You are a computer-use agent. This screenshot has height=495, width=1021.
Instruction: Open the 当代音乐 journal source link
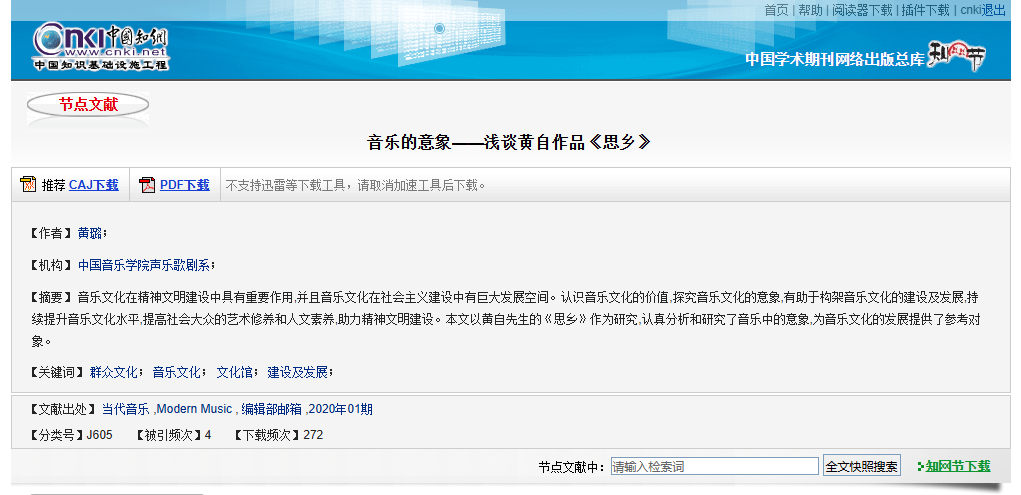[x=125, y=409]
